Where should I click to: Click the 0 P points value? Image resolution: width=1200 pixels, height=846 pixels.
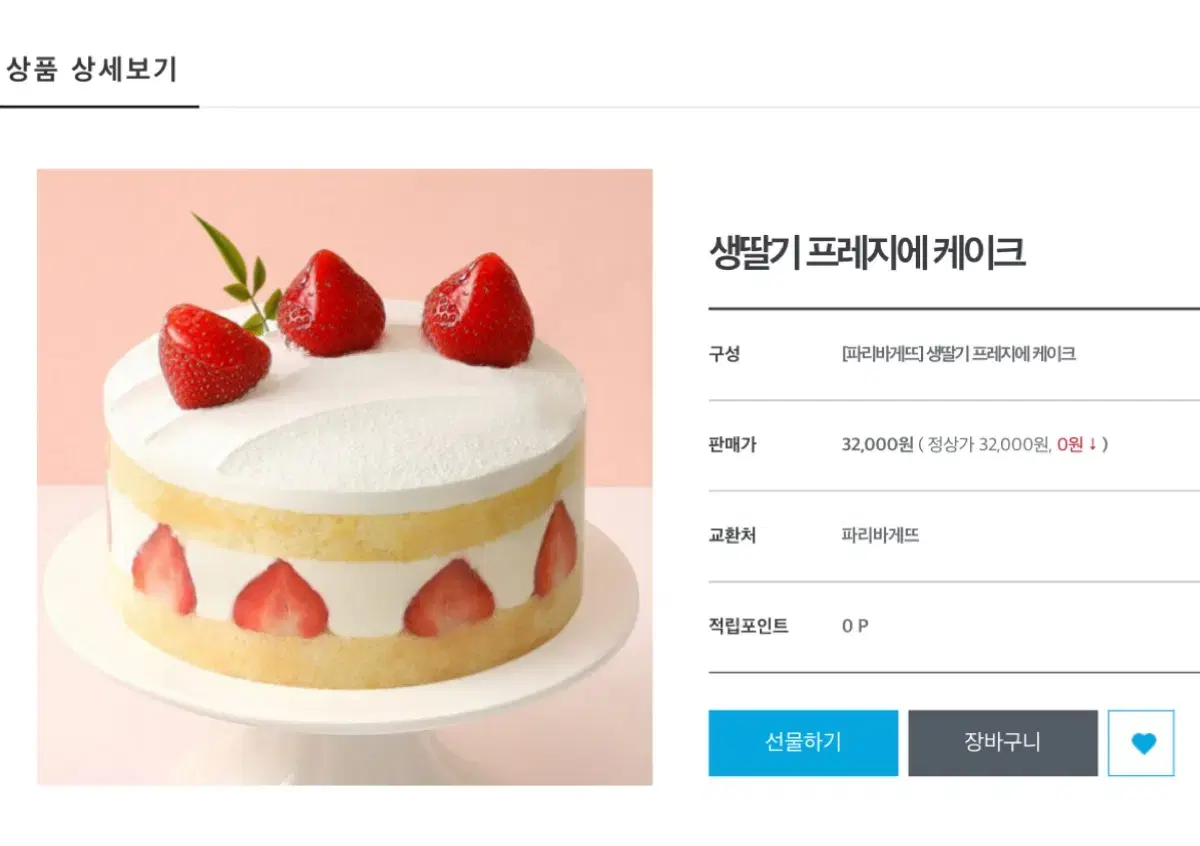coord(855,626)
